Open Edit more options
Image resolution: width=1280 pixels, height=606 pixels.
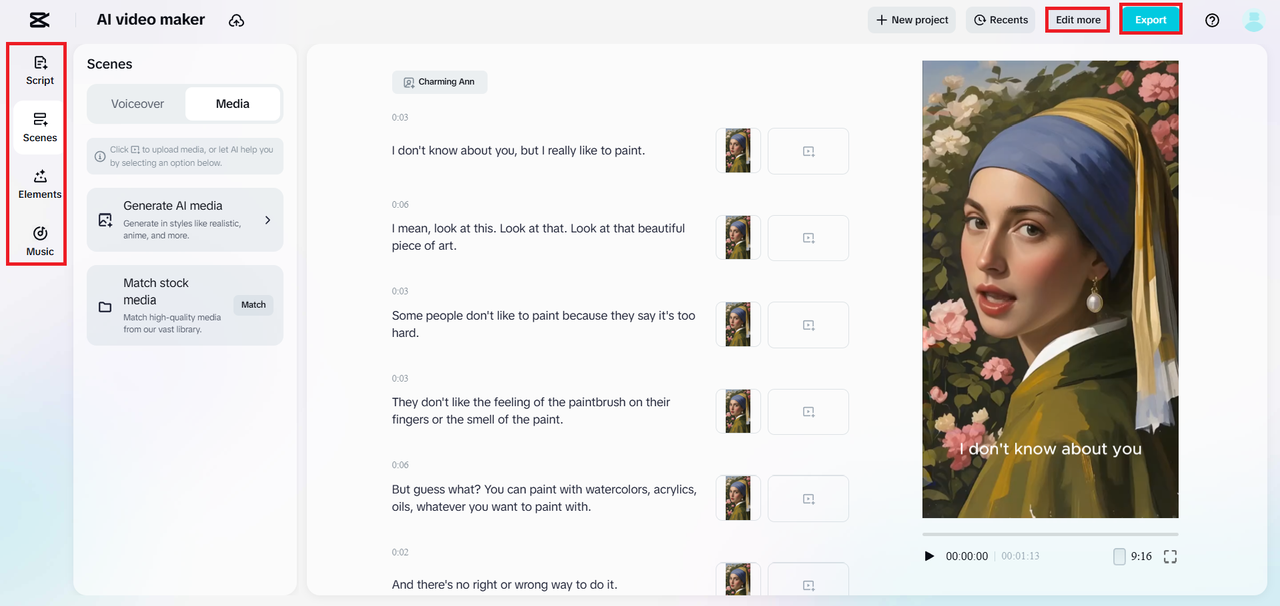coord(1077,19)
